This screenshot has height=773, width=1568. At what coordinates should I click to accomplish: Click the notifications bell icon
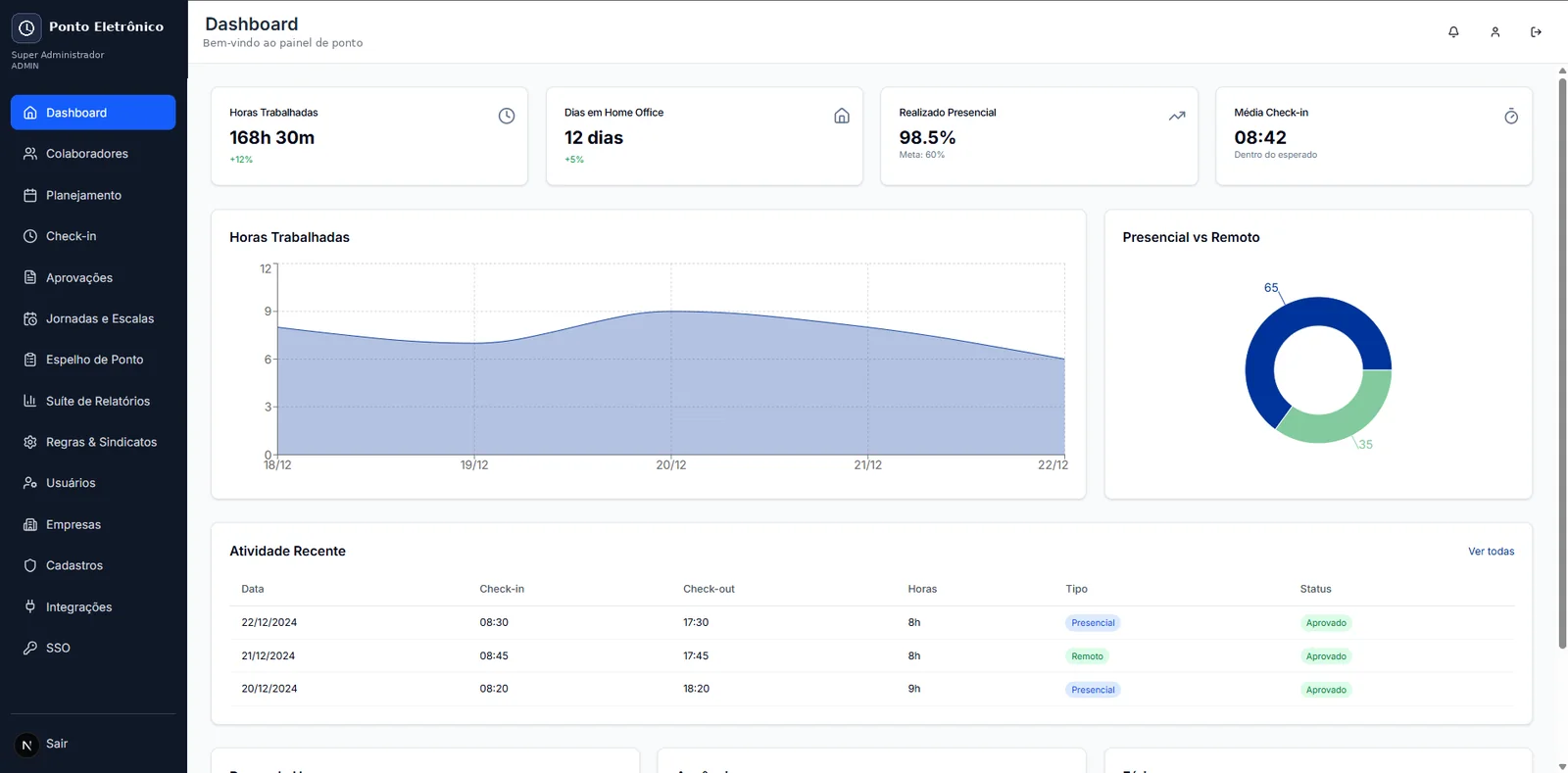(x=1453, y=32)
